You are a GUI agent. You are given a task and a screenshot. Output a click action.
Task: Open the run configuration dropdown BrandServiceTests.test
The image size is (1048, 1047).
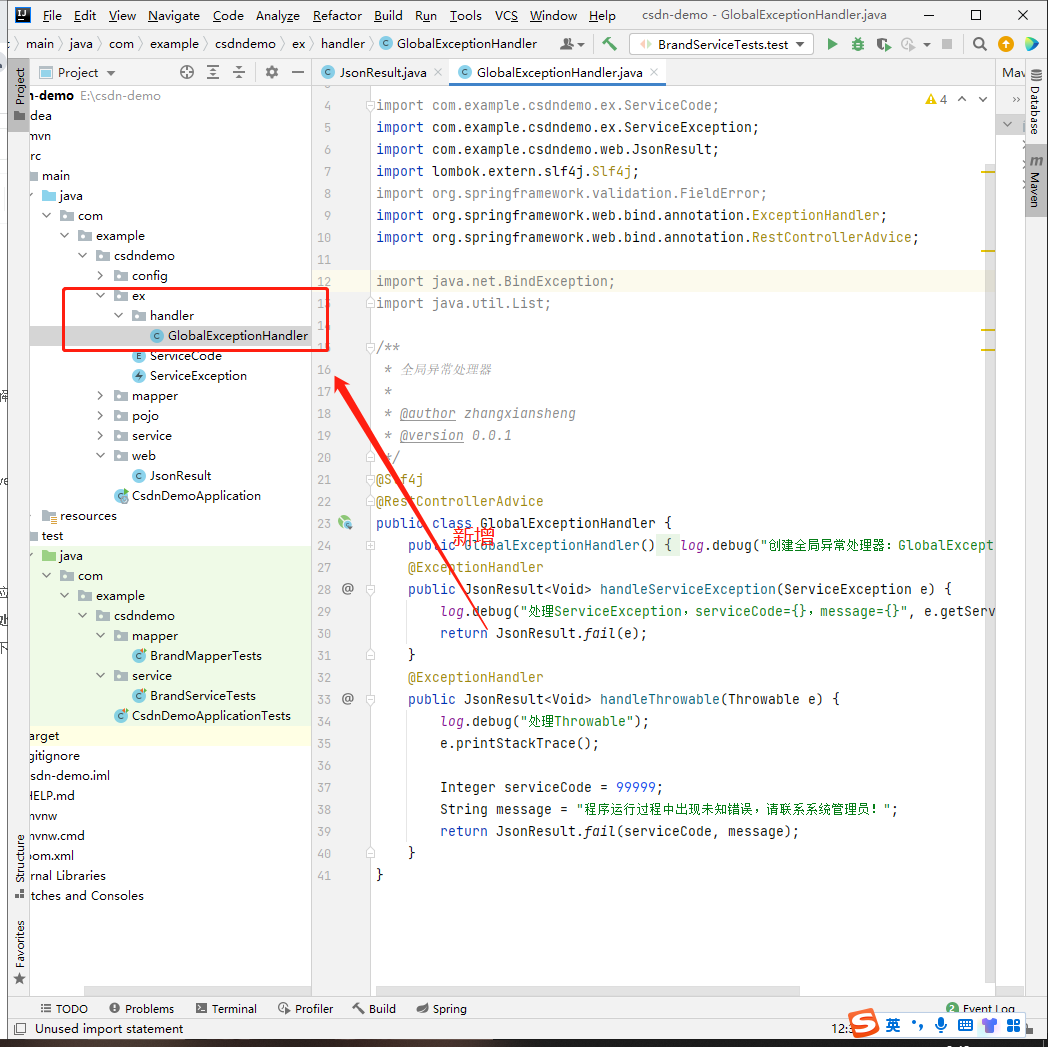pyautogui.click(x=721, y=44)
